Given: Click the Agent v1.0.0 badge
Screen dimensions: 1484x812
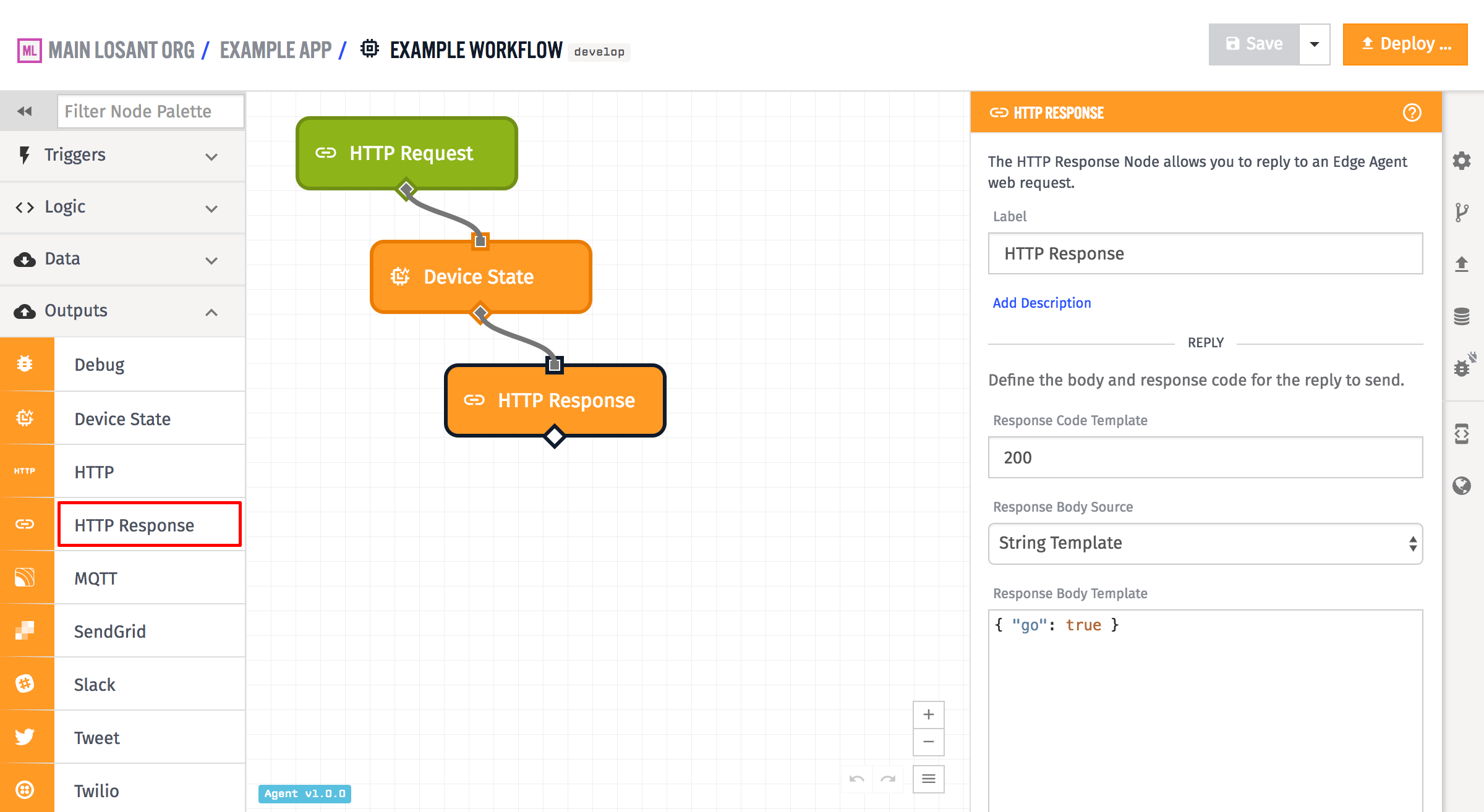Looking at the screenshot, I should tap(305, 793).
